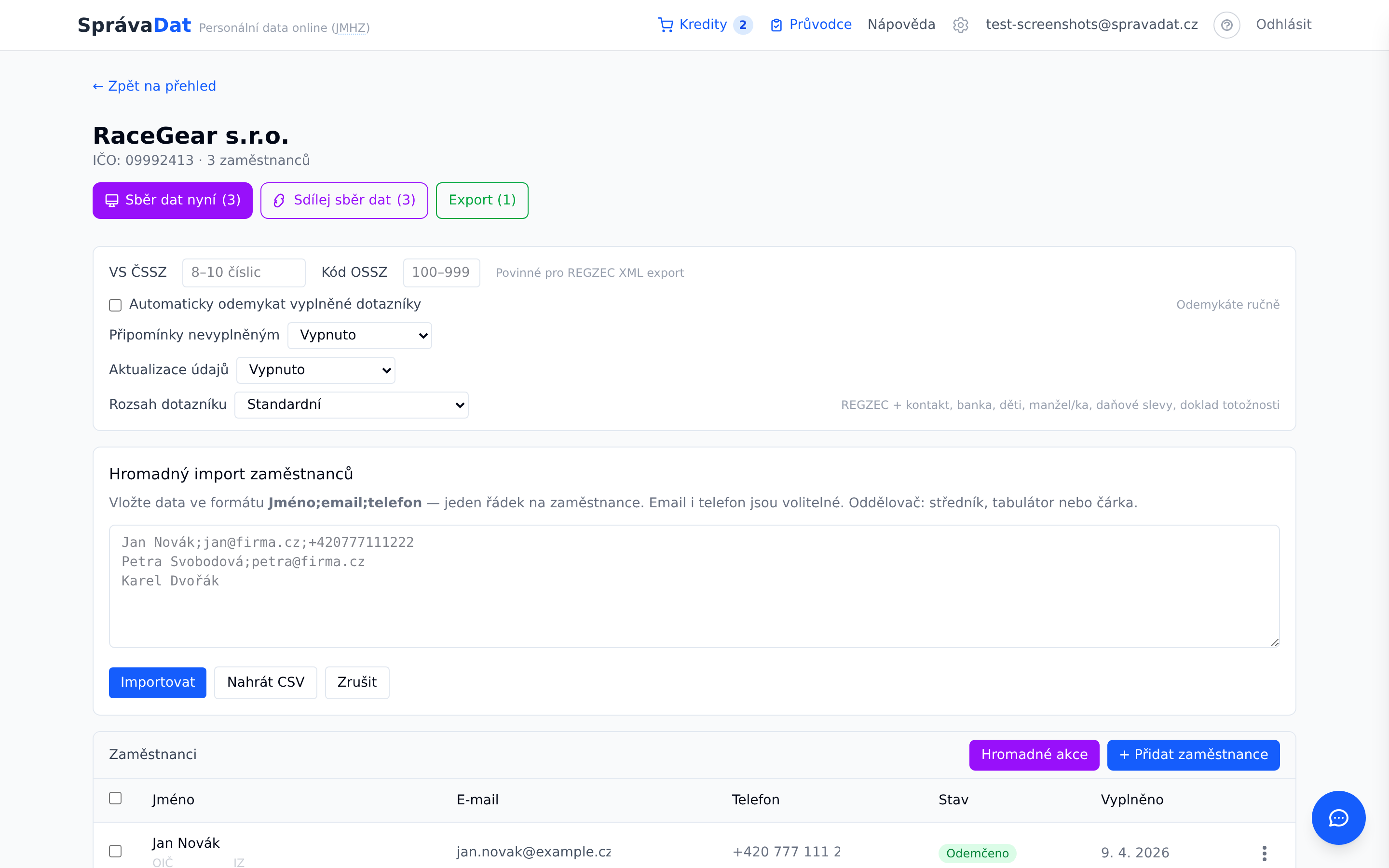This screenshot has width=1389, height=868.
Task: Click the Importovat button
Action: tap(157, 682)
